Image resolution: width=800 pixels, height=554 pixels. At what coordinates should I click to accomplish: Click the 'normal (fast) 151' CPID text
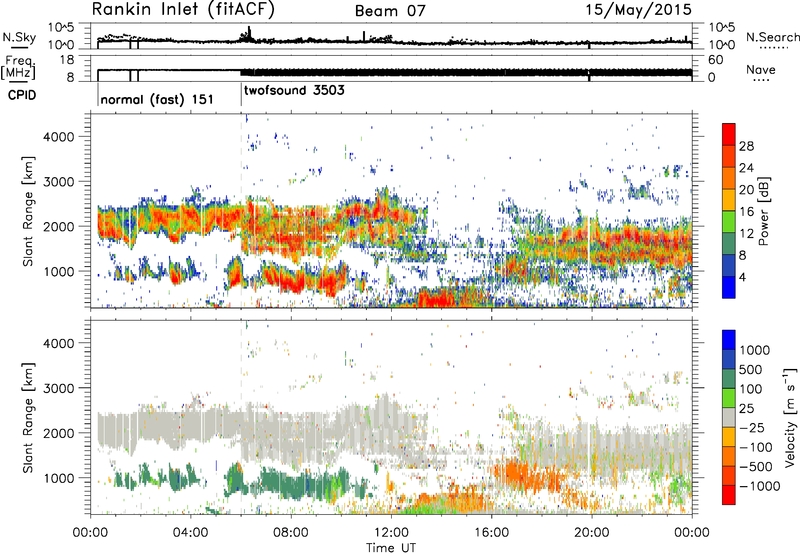point(157,99)
